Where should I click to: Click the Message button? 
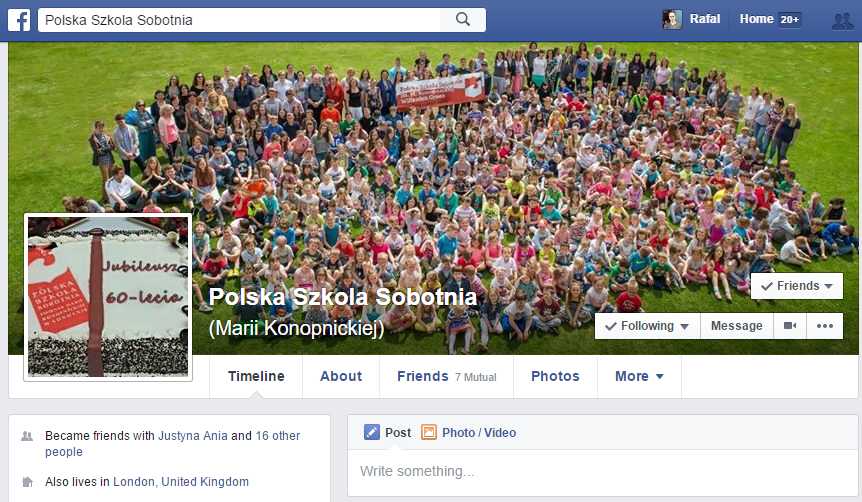tap(737, 326)
